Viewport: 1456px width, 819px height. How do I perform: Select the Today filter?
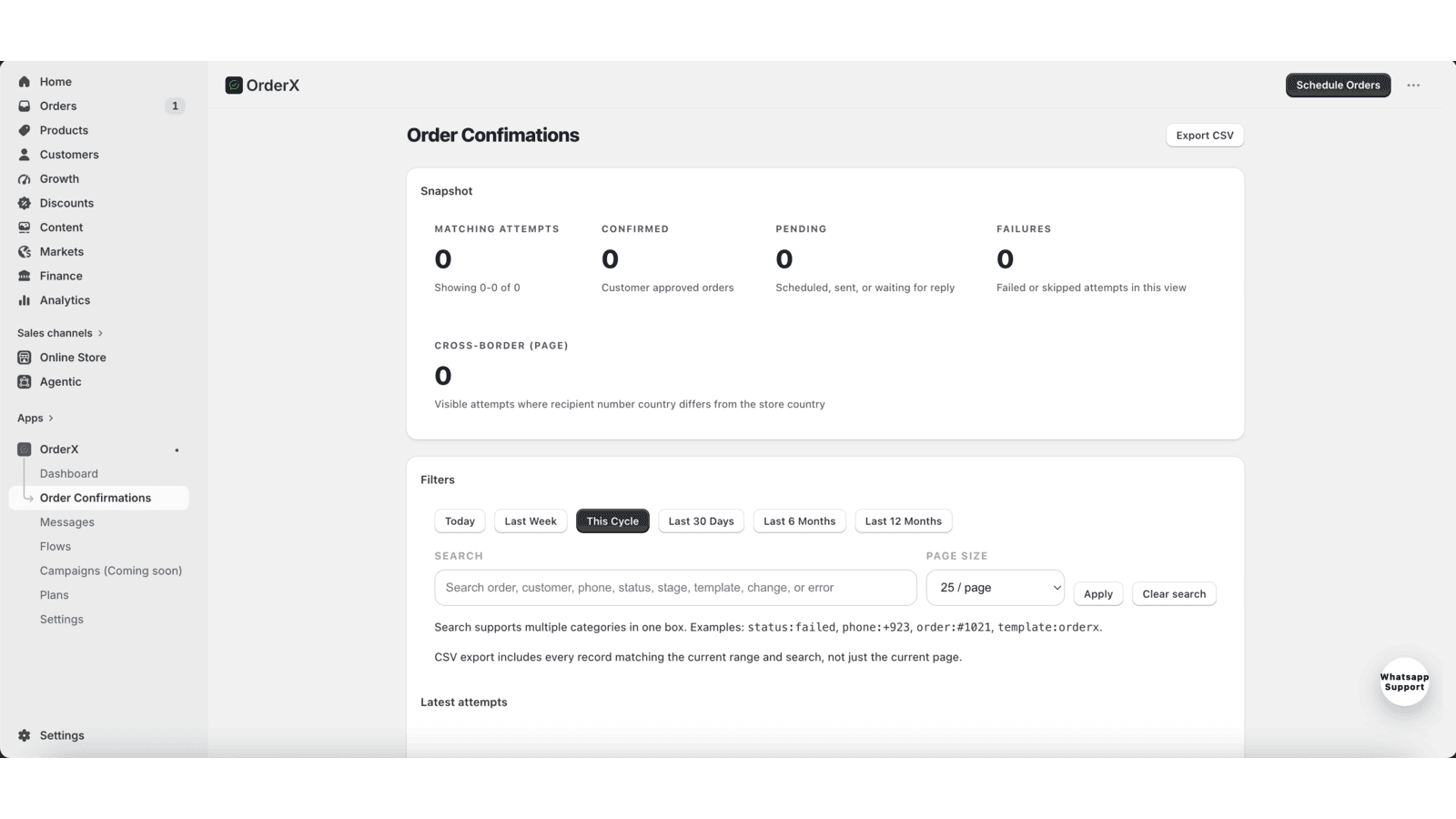pyautogui.click(x=460, y=521)
